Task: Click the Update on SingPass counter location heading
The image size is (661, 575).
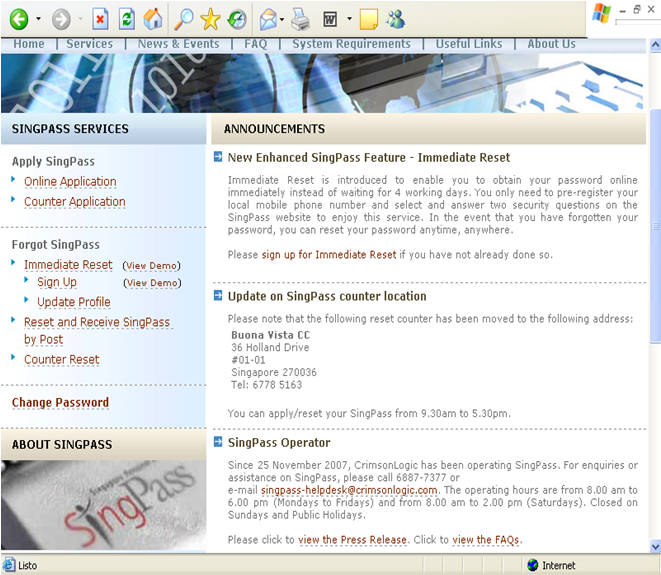Action: [327, 296]
